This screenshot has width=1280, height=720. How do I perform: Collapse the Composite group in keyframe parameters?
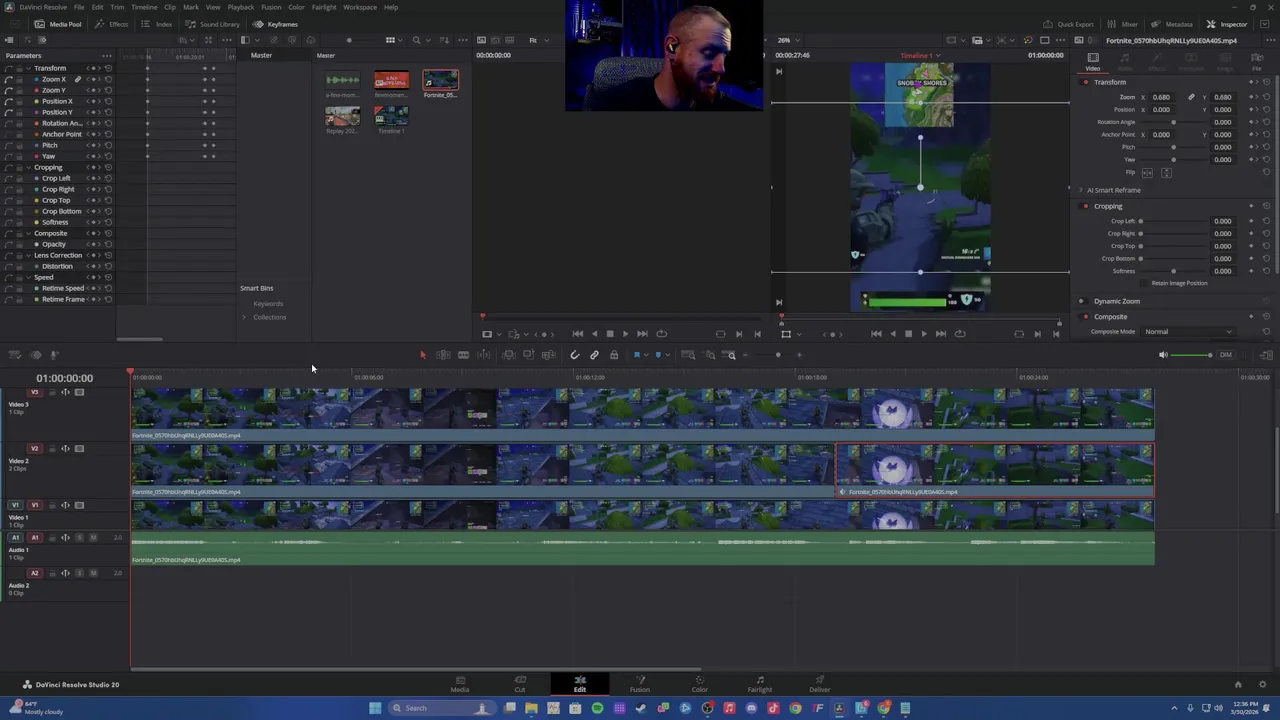tap(28, 233)
